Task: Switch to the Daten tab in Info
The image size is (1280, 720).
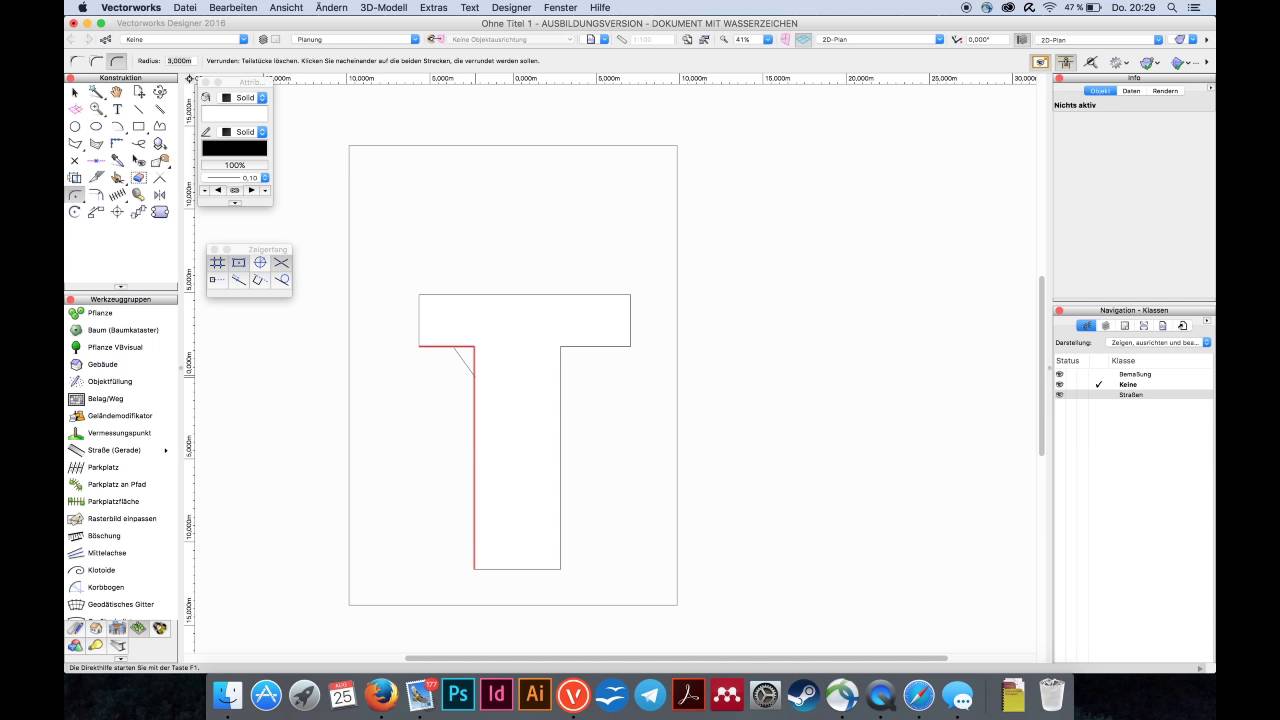Action: coord(1131,91)
